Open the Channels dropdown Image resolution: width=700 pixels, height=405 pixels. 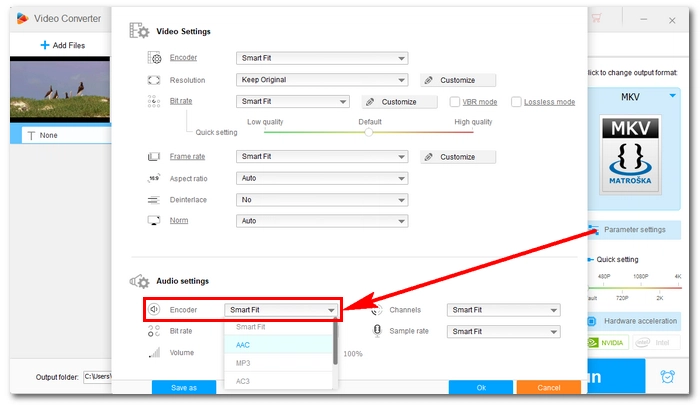pyautogui.click(x=503, y=310)
